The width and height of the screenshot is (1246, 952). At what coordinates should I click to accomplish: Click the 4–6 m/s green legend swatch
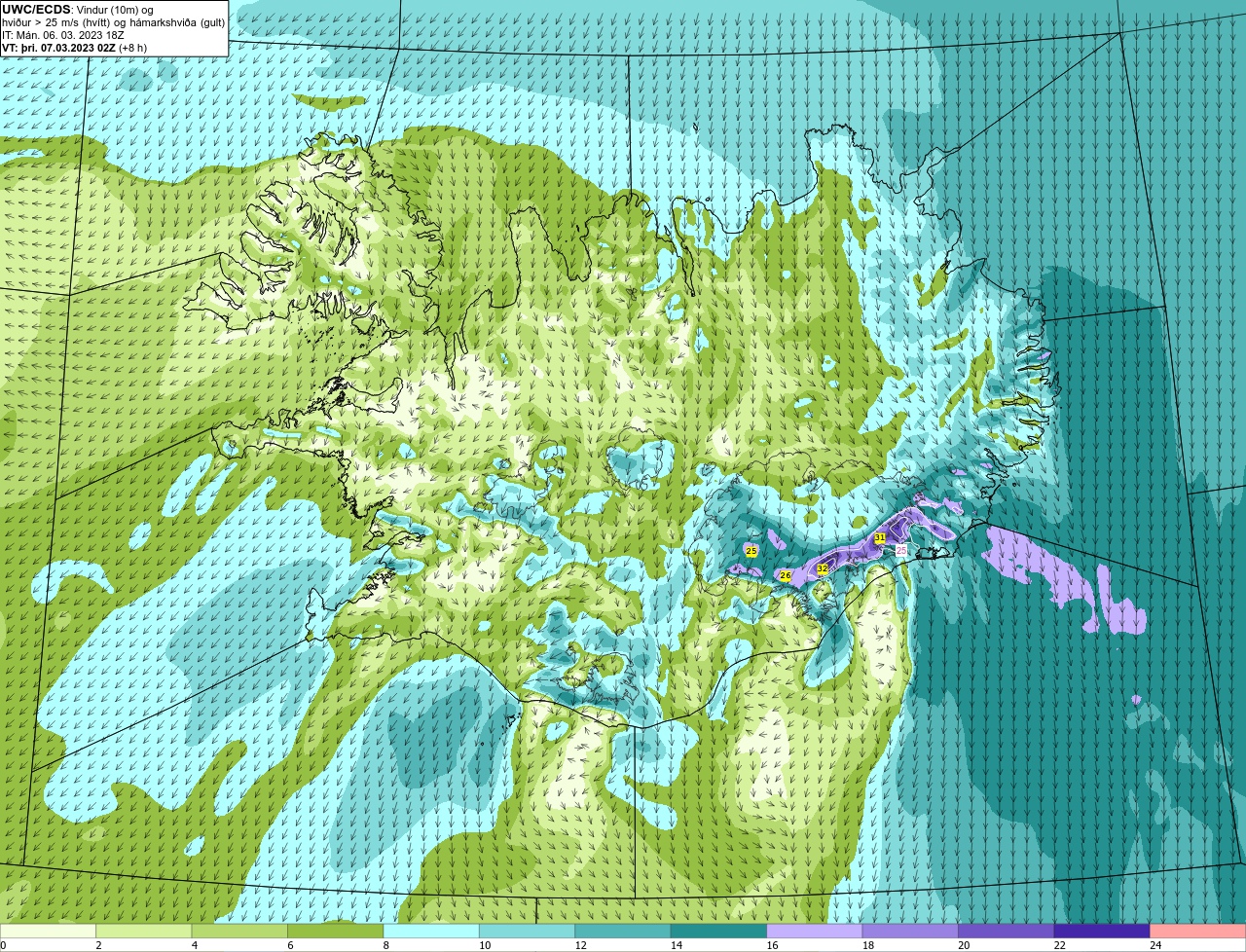tap(240, 931)
